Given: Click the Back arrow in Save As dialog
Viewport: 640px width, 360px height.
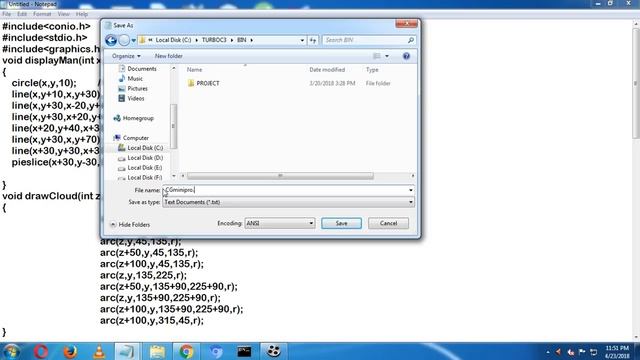Looking at the screenshot, I should point(111,40).
